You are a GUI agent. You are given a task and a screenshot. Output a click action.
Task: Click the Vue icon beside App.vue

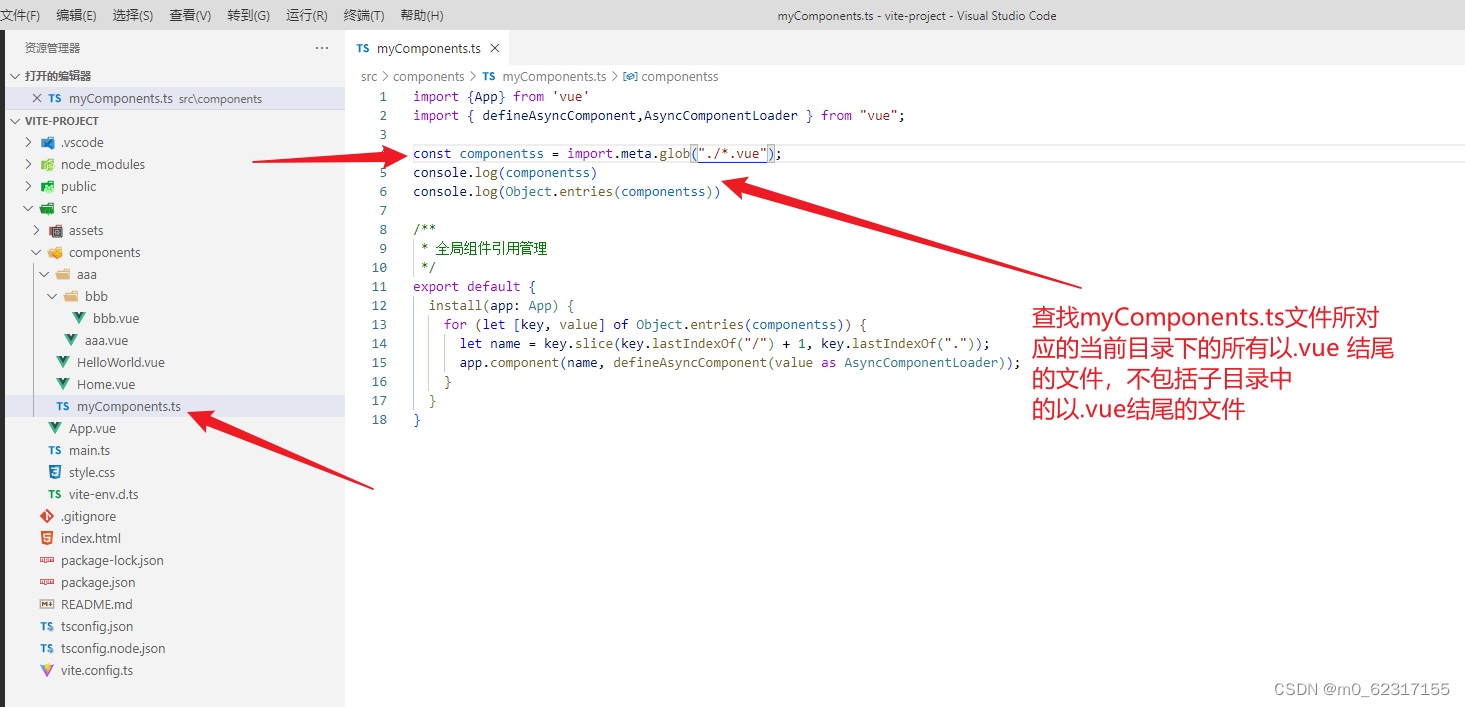tap(55, 429)
